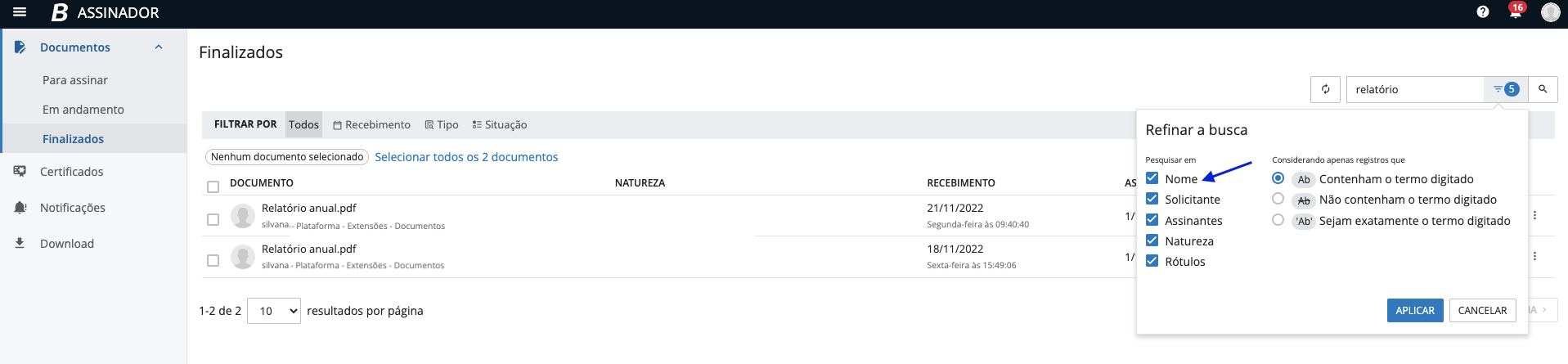Open the user profile avatar
Image resolution: width=1568 pixels, height=364 pixels.
click(1549, 12)
